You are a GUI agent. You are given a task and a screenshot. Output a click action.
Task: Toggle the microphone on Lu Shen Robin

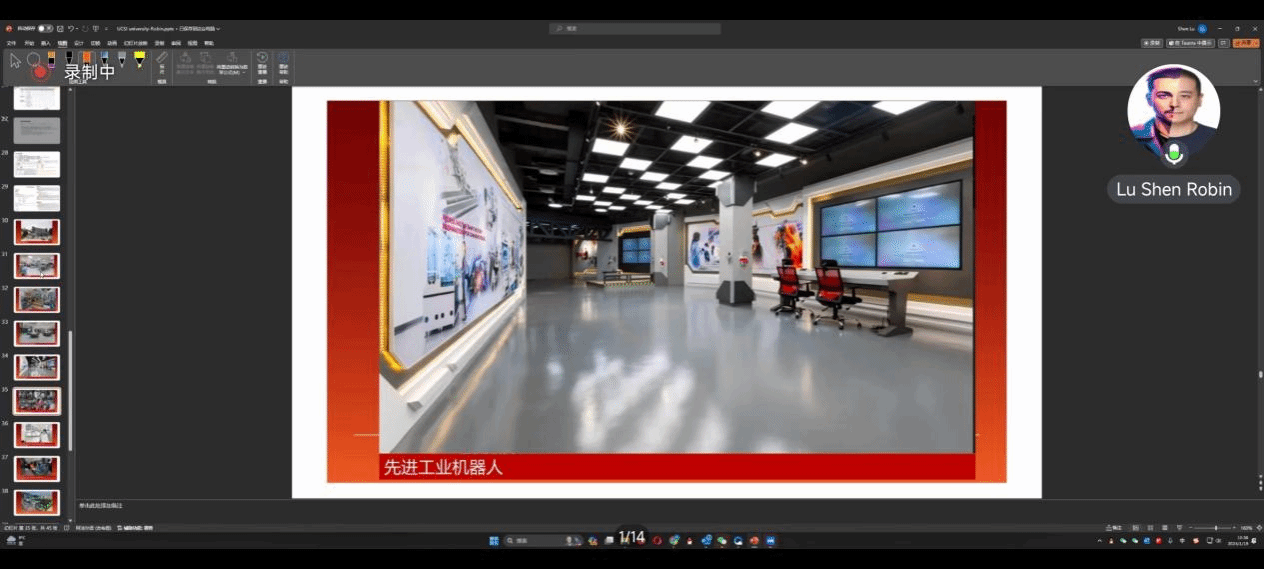(1174, 154)
